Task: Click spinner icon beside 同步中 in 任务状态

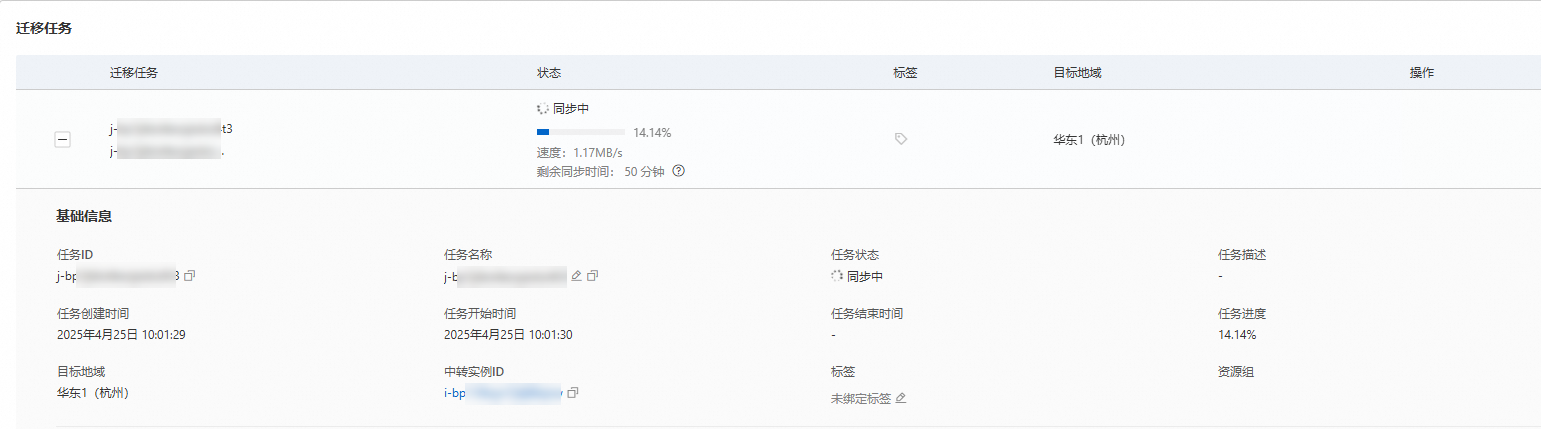Action: 837,276
